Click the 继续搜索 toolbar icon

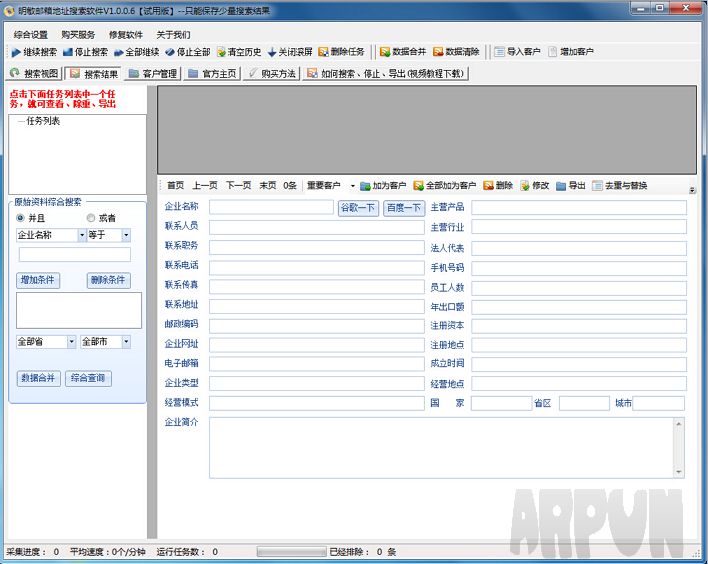pos(16,52)
